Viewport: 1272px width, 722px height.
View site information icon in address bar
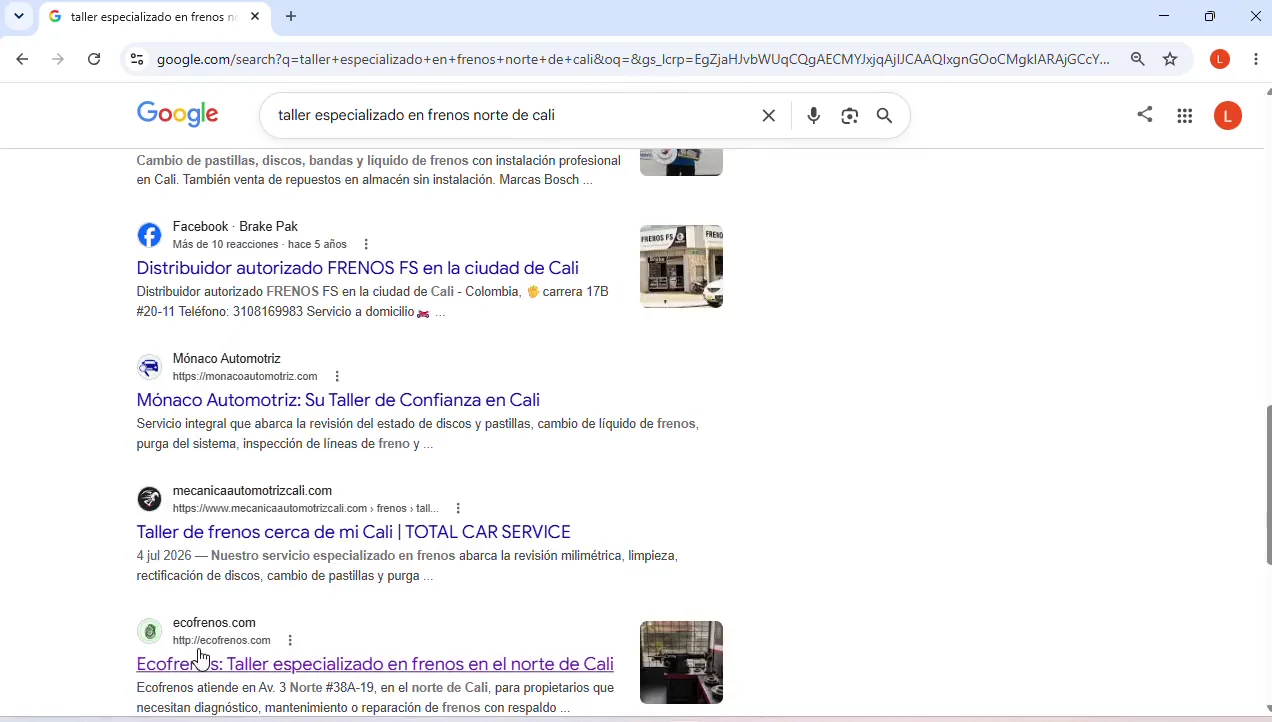coord(137,59)
